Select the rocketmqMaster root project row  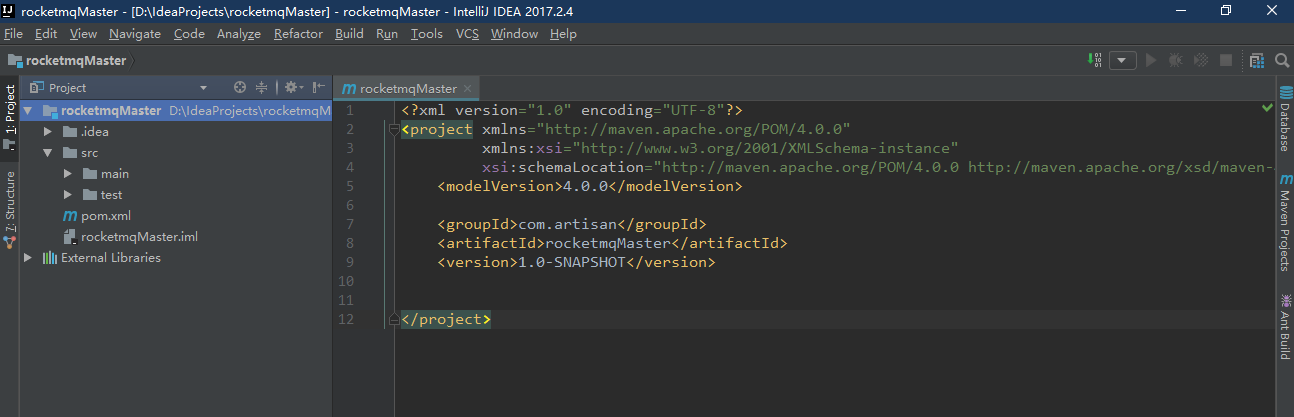[176, 111]
